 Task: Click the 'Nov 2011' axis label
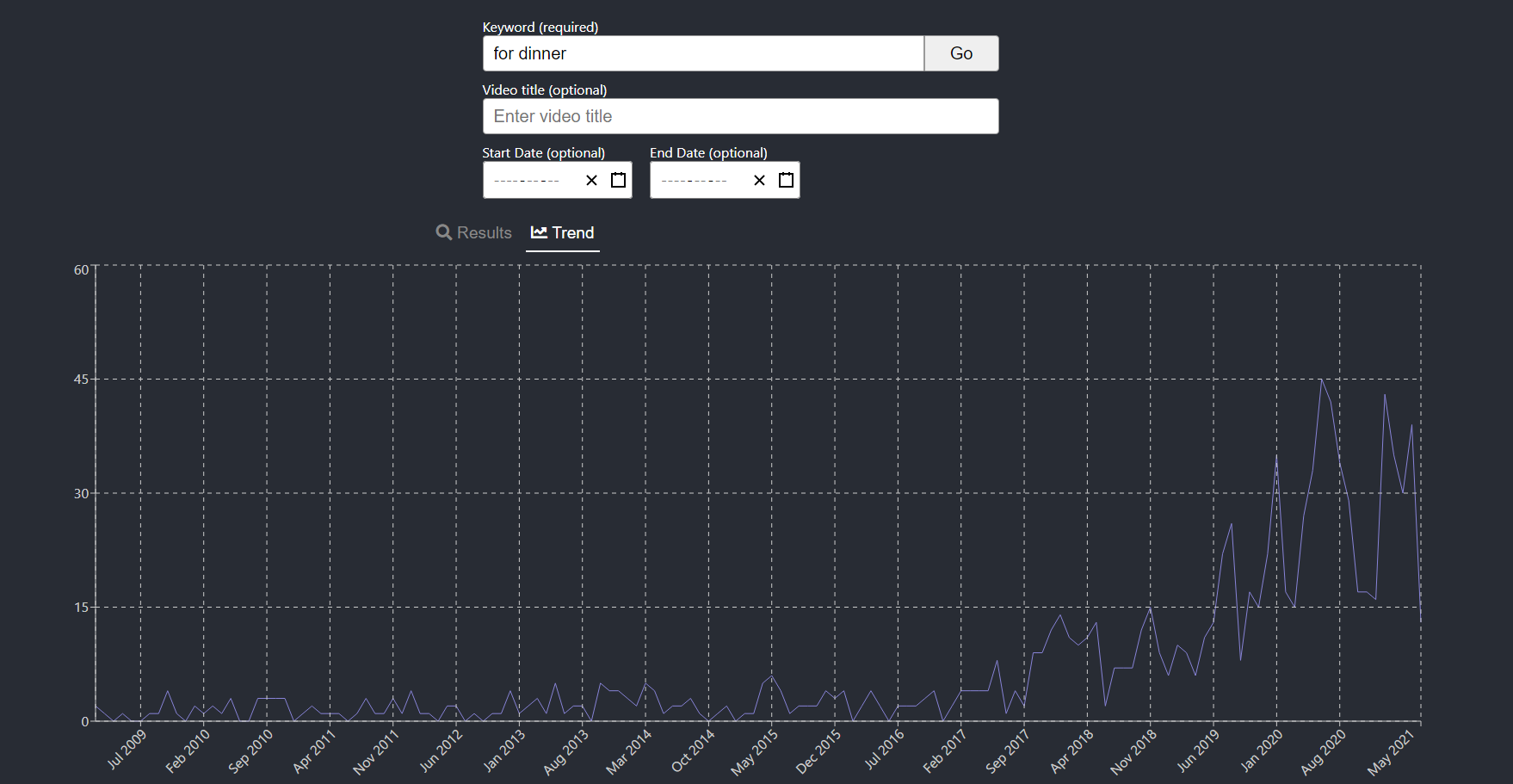tap(376, 752)
